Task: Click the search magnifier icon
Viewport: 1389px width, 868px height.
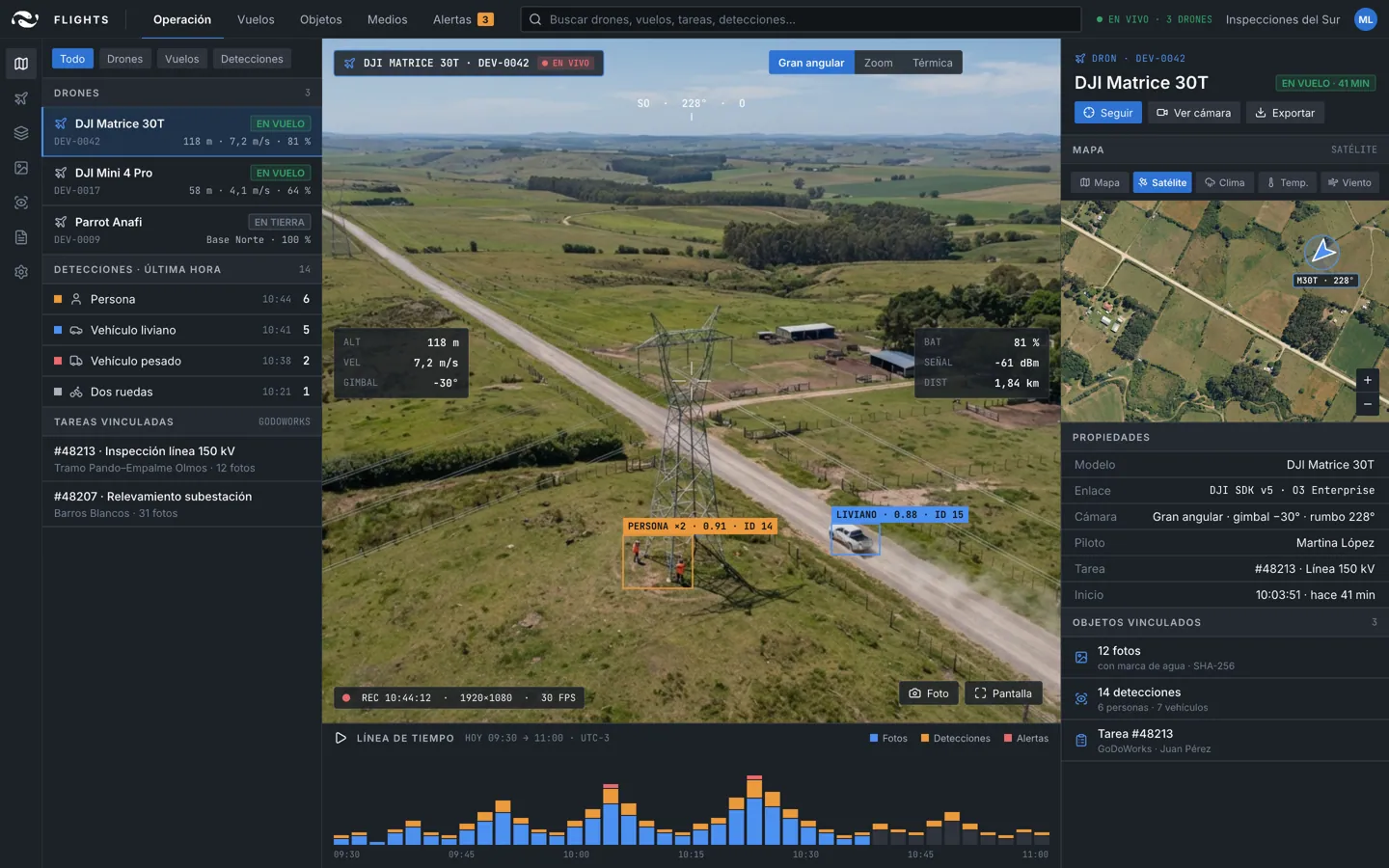Action: [536, 19]
